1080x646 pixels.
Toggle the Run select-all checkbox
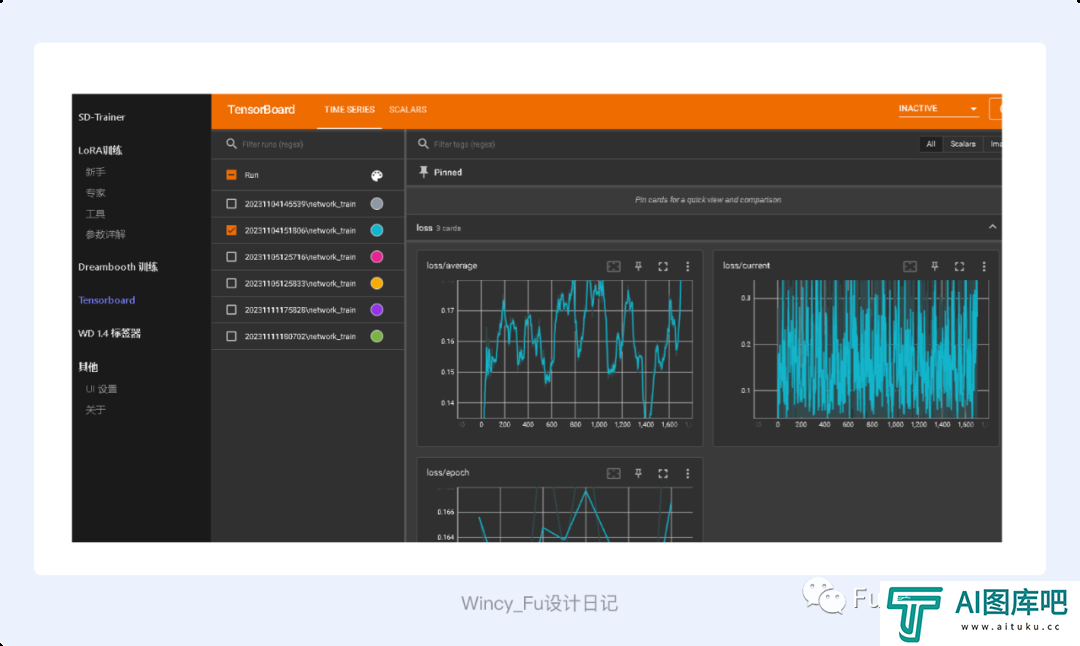pos(231,175)
